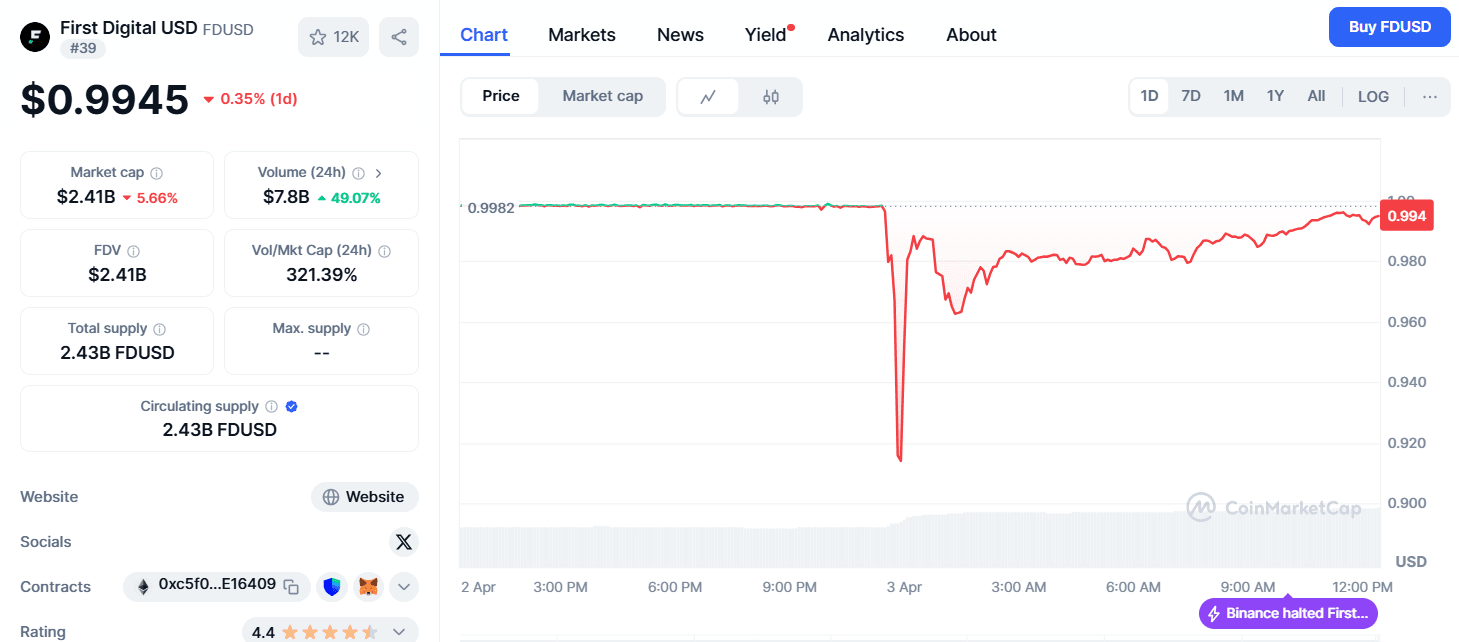This screenshot has height=642, width=1459.
Task: Switch to candlestick chart icon
Action: coord(770,97)
